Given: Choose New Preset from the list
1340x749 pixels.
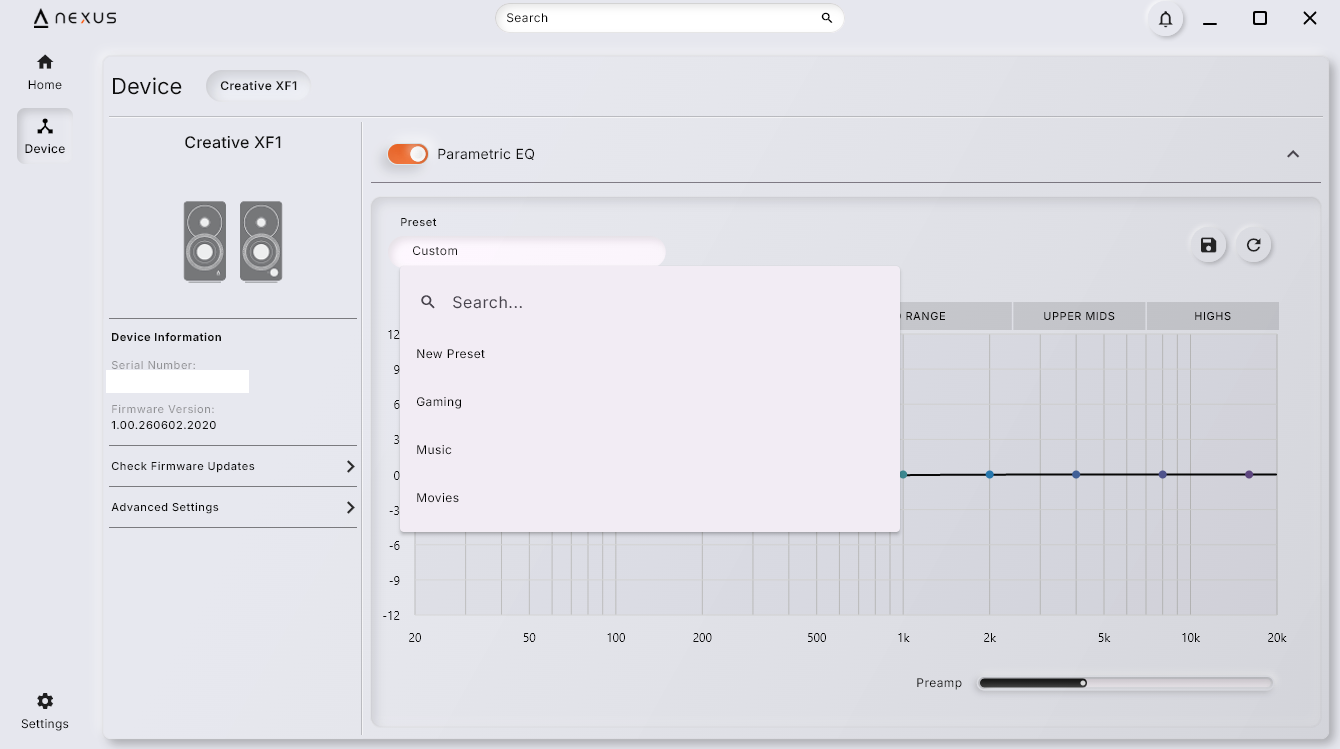Looking at the screenshot, I should click(x=650, y=354).
